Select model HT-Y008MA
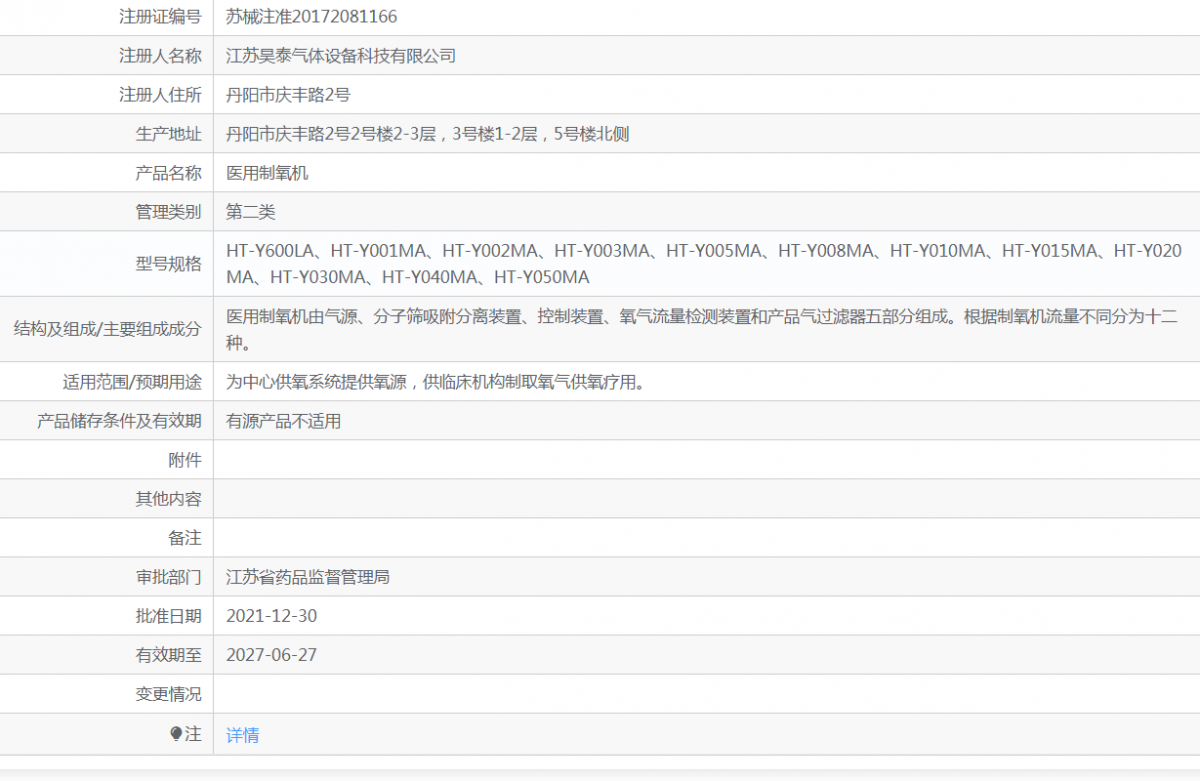 [826, 251]
